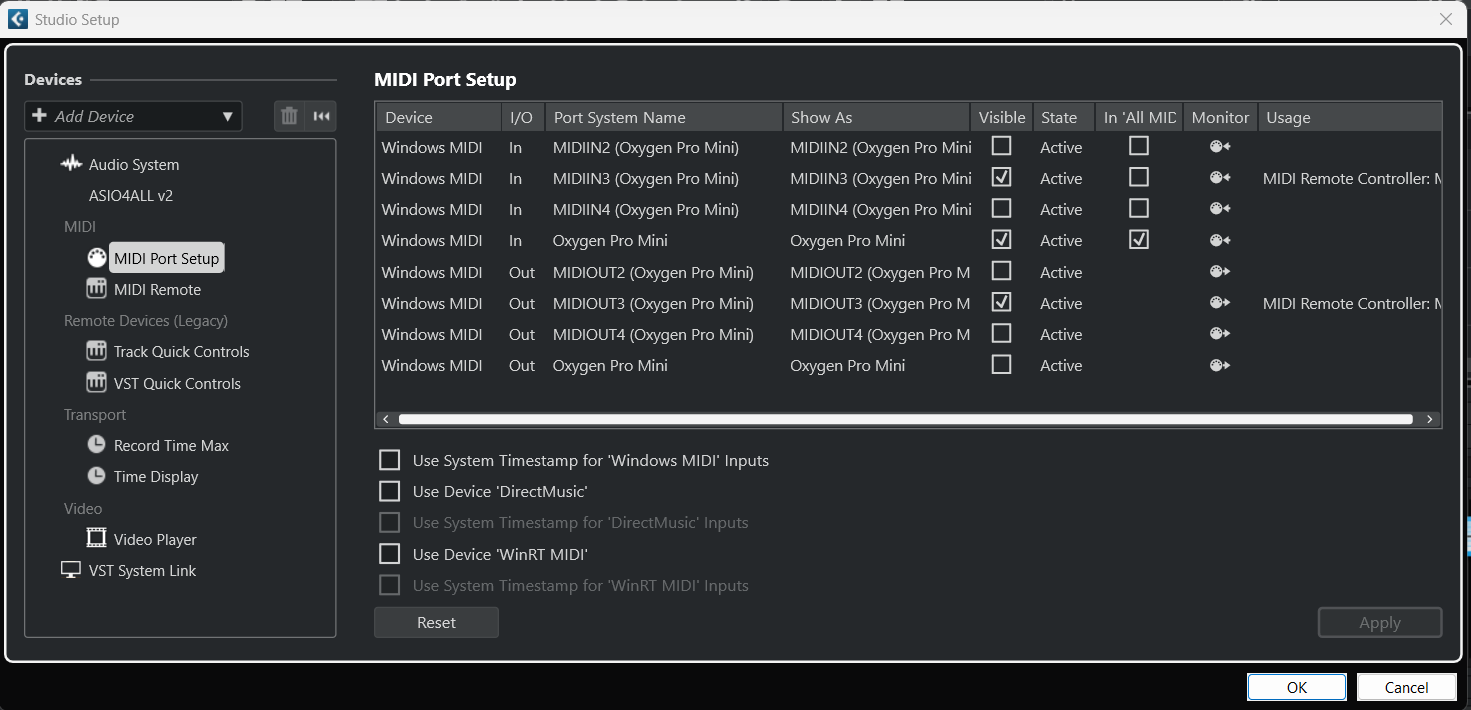Screen dimensions: 1471x710
Task: Click the Cancel button
Action: [1406, 687]
